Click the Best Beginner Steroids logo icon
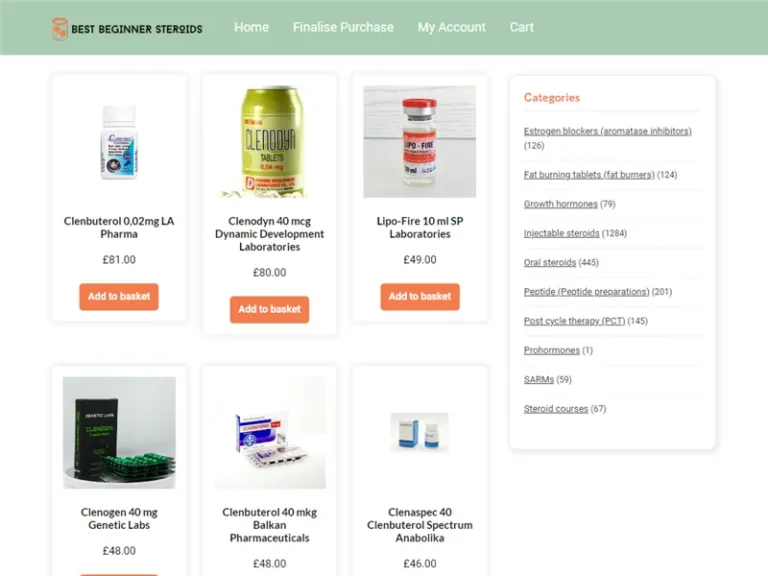Viewport: 768px width, 576px height. [x=60, y=29]
